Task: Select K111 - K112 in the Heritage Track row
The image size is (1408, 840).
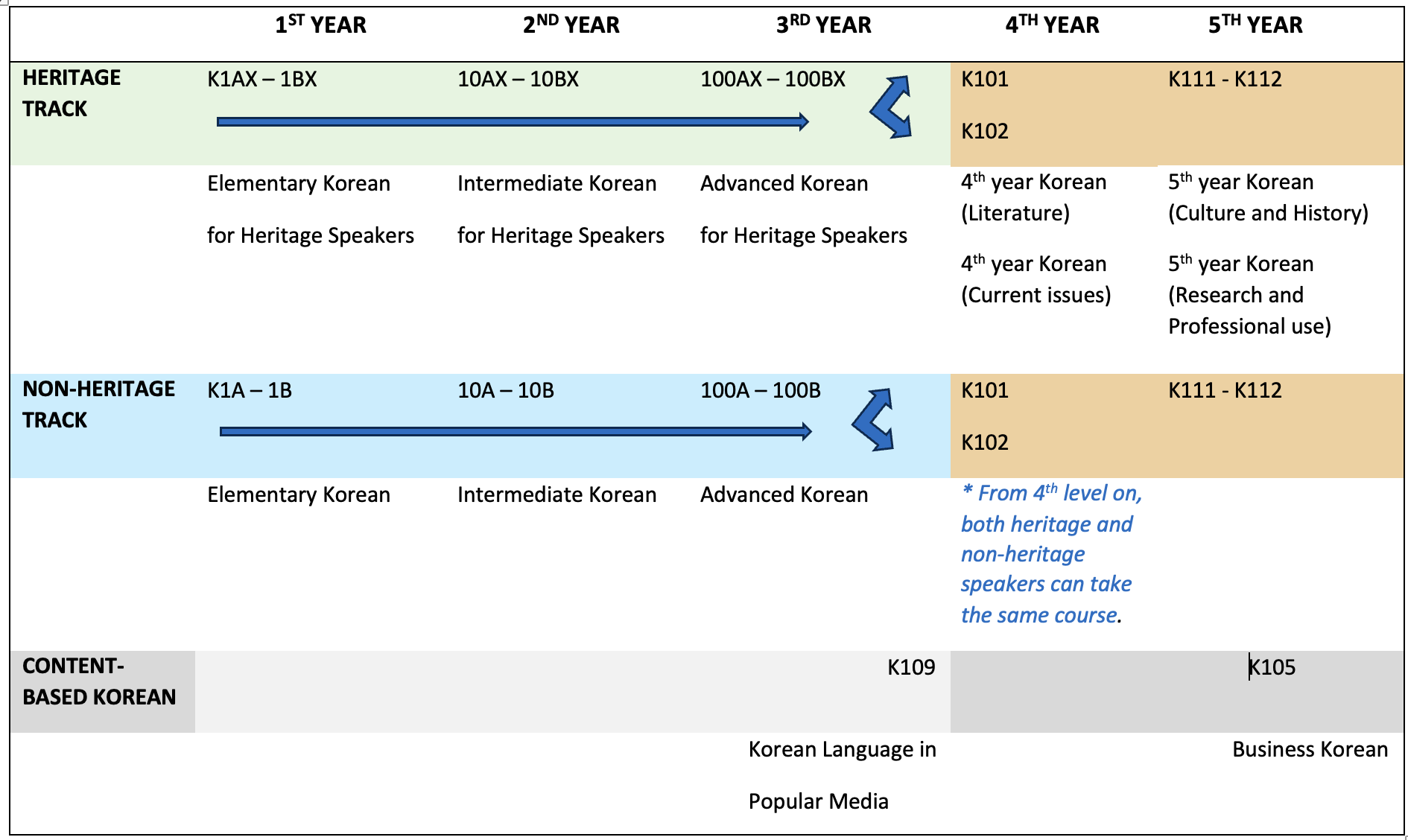Action: pos(1224,79)
